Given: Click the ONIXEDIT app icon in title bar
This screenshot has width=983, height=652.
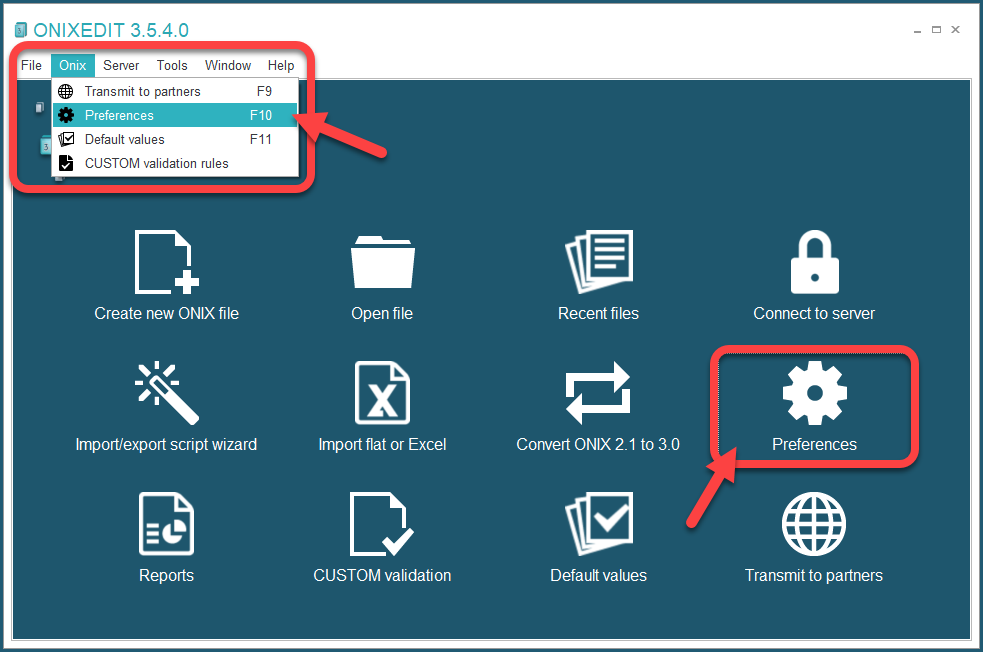Looking at the screenshot, I should click(x=21, y=30).
